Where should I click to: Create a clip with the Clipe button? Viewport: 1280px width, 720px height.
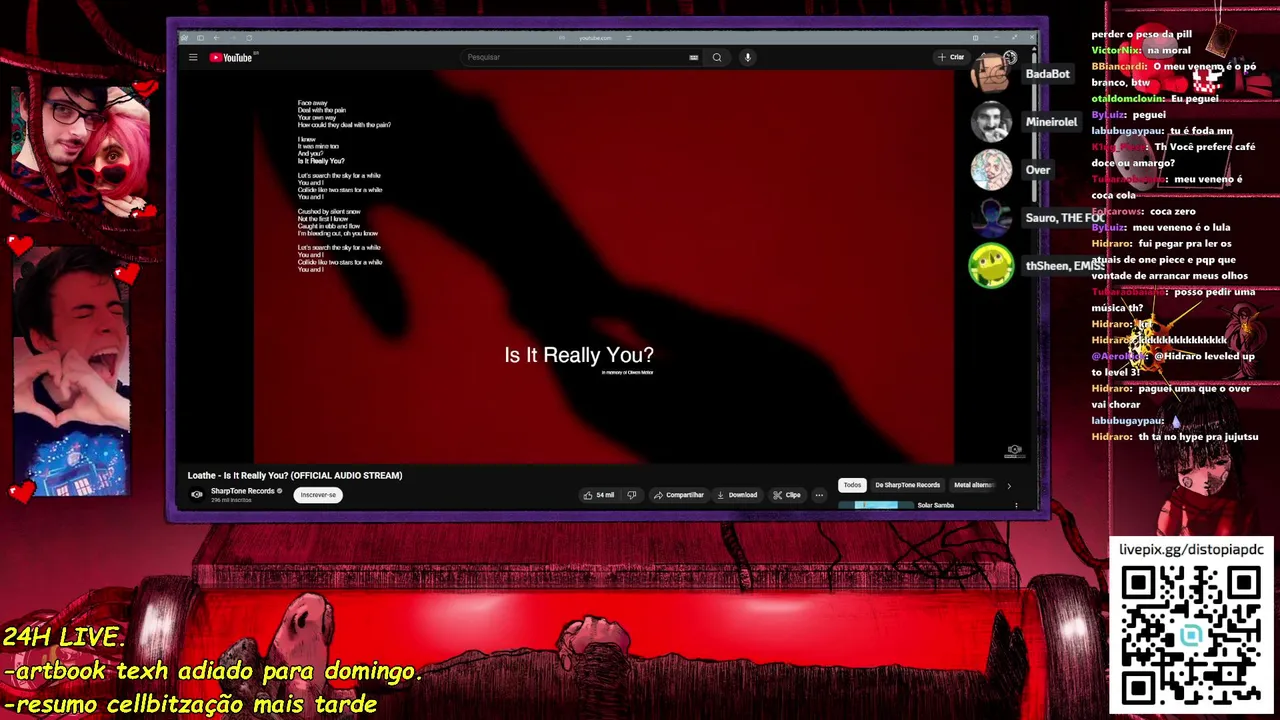pos(786,495)
